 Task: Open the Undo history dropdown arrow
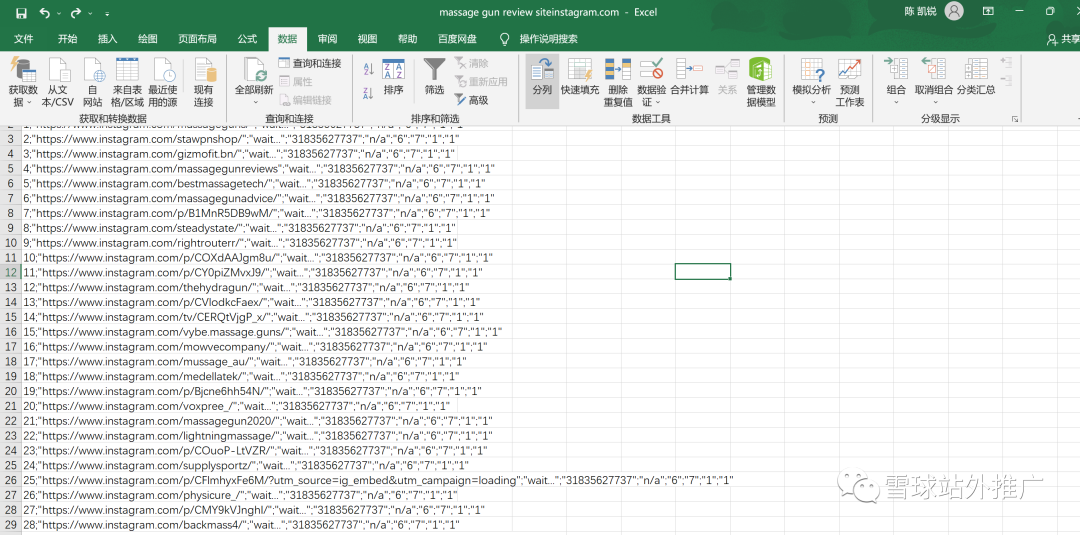click(x=59, y=13)
